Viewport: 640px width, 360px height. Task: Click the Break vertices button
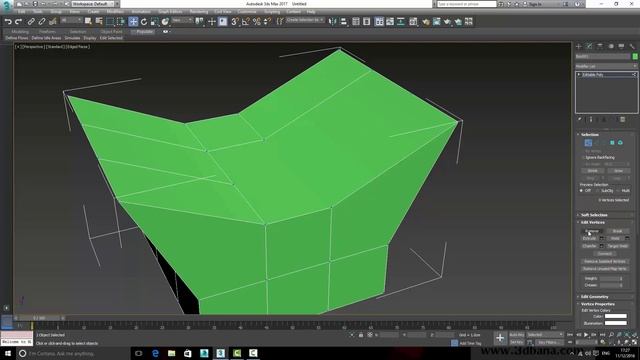point(617,231)
